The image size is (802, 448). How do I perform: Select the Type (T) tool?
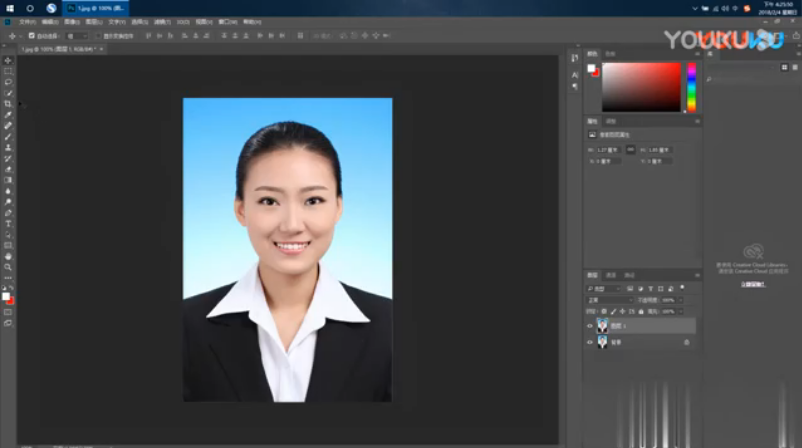[x=8, y=223]
